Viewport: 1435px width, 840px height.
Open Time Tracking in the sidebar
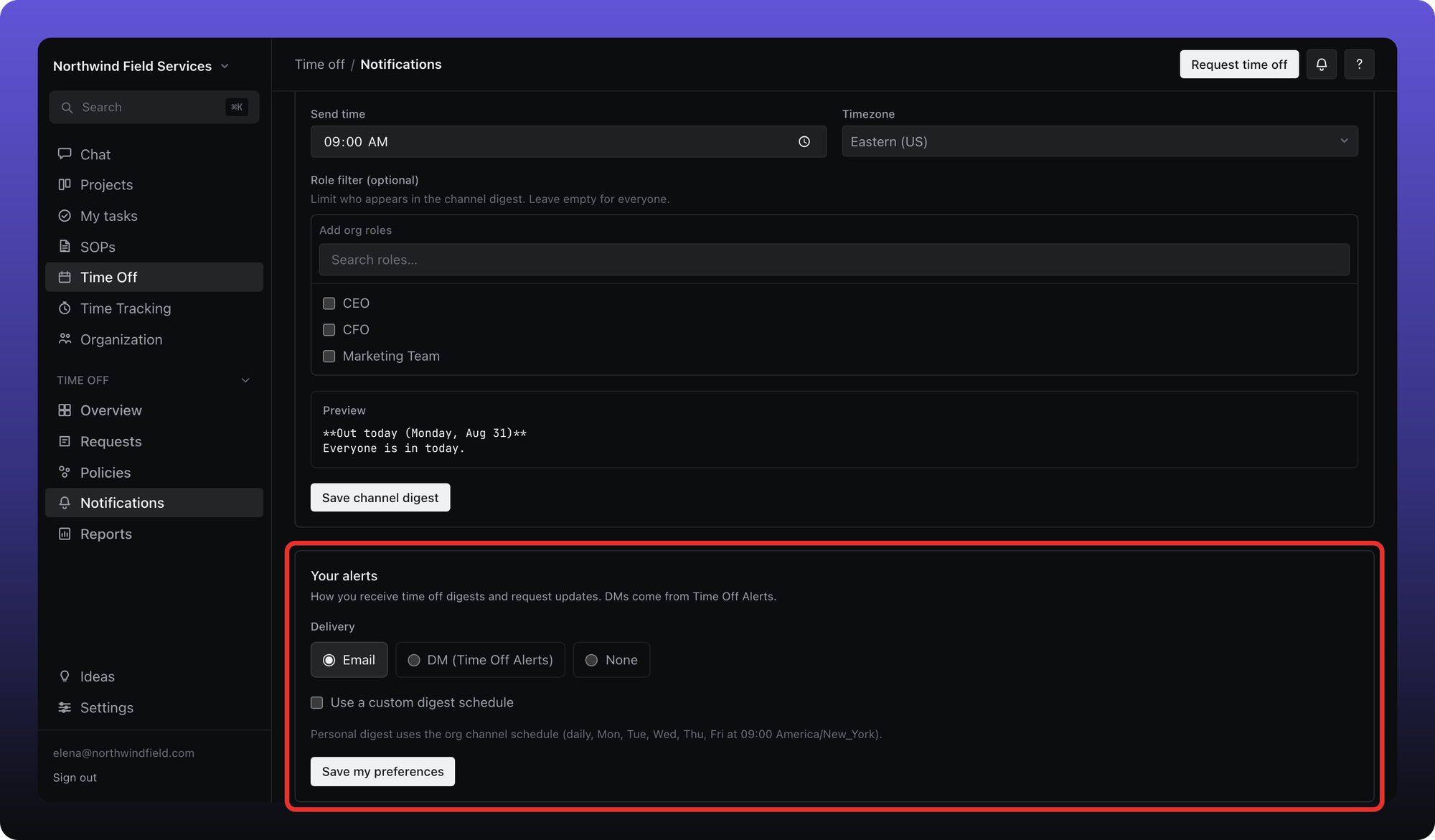(x=154, y=308)
